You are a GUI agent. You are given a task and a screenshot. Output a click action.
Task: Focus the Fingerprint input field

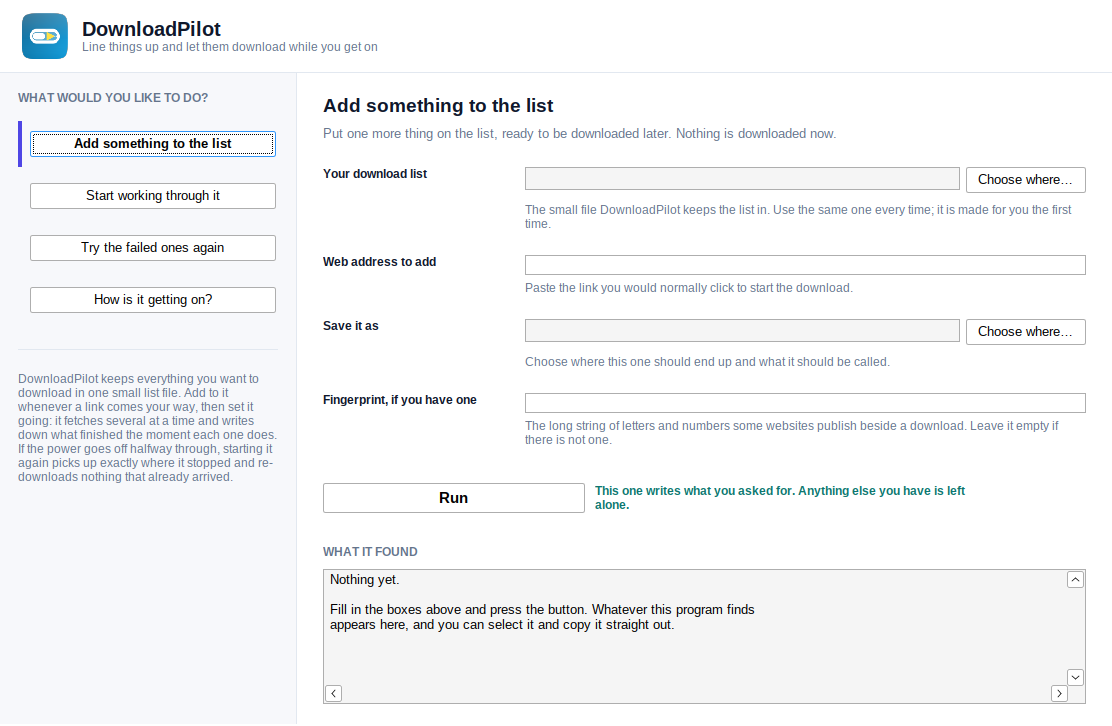click(x=805, y=403)
